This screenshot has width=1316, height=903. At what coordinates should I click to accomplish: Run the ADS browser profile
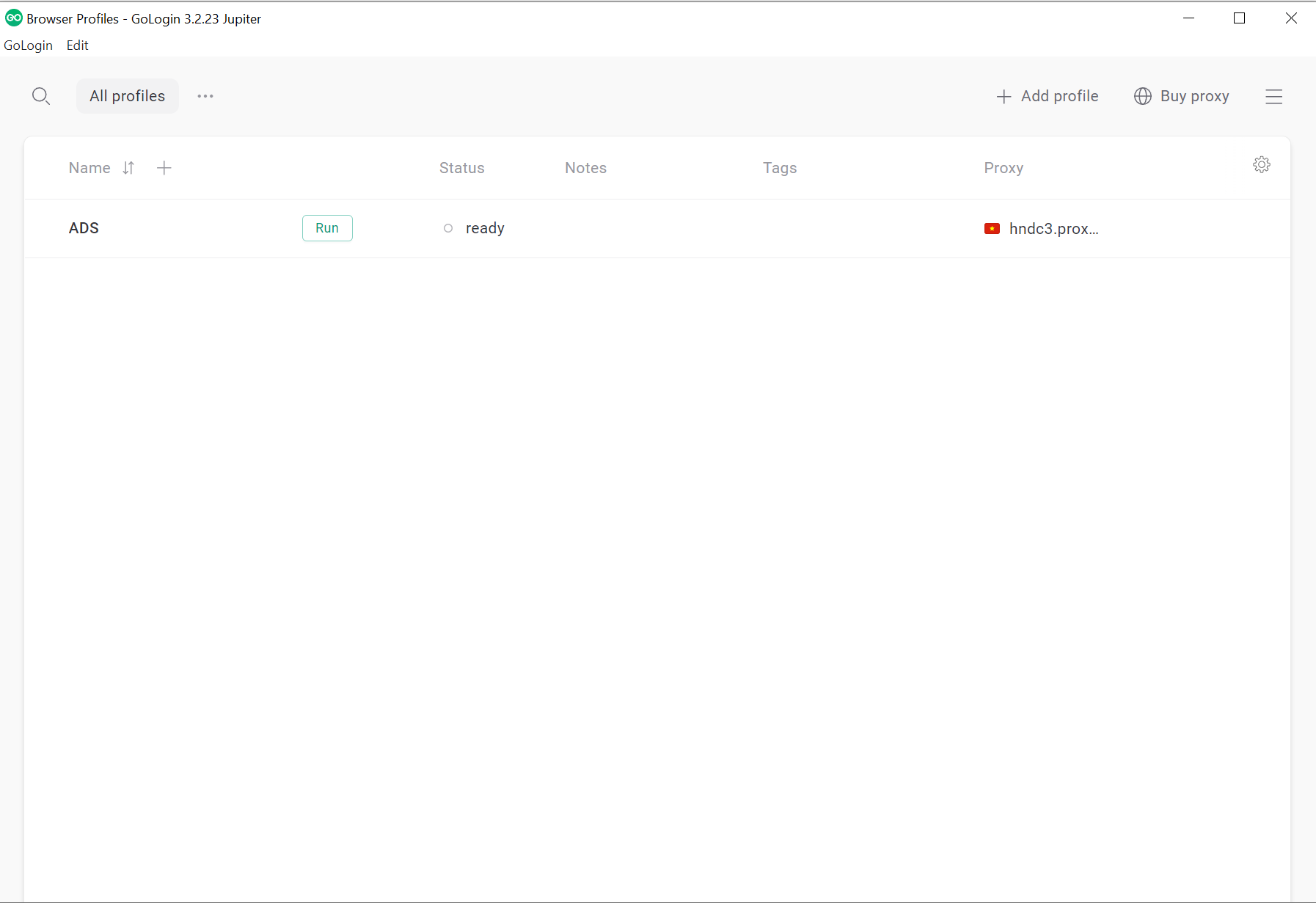327,228
